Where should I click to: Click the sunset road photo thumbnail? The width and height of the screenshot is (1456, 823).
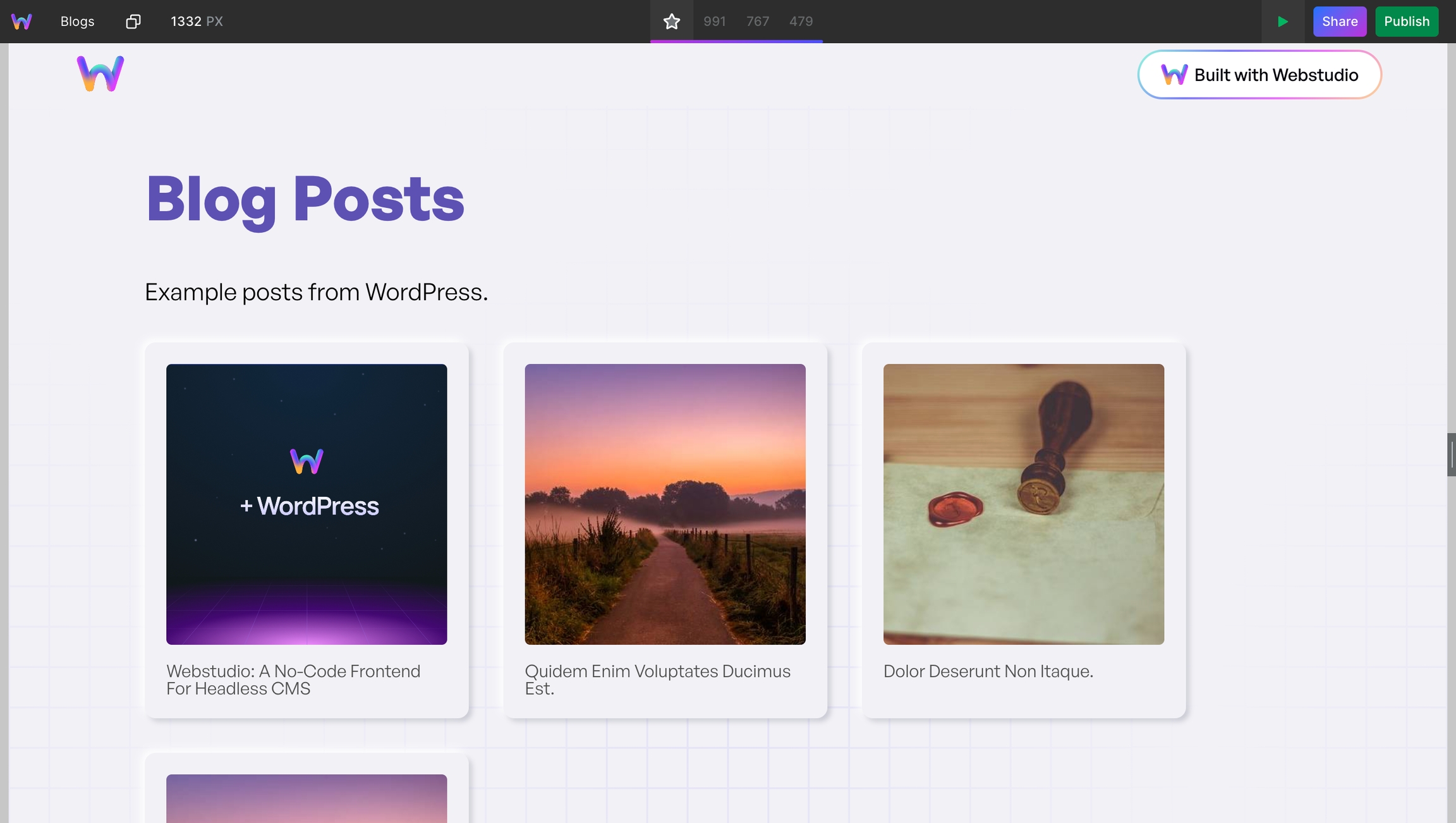coord(664,504)
